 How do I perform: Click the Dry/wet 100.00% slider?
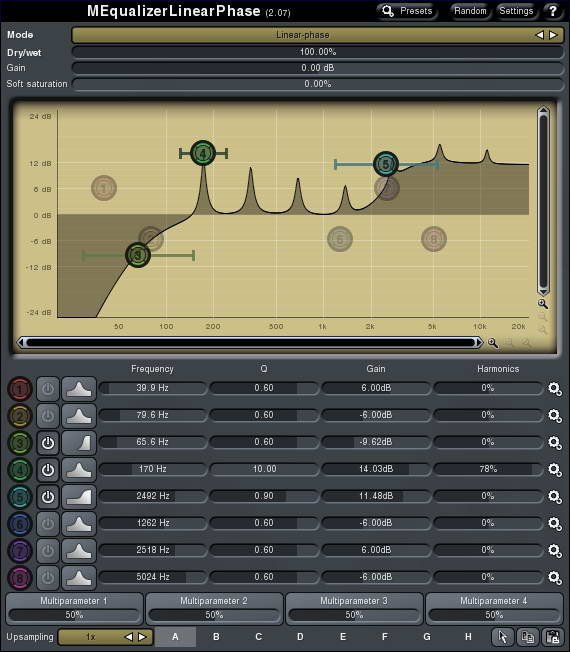[x=318, y=52]
